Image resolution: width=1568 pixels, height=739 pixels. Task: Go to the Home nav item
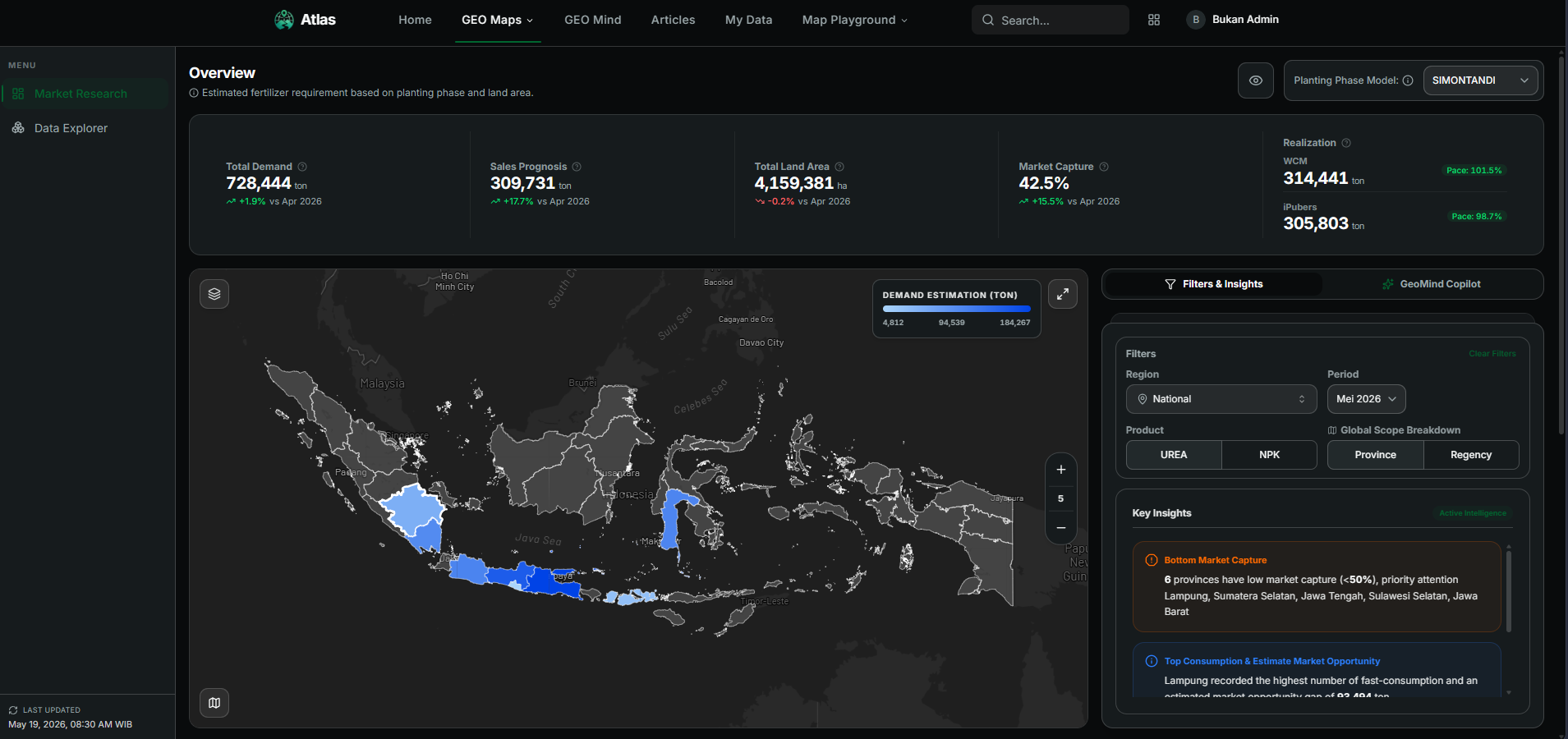[x=415, y=20]
